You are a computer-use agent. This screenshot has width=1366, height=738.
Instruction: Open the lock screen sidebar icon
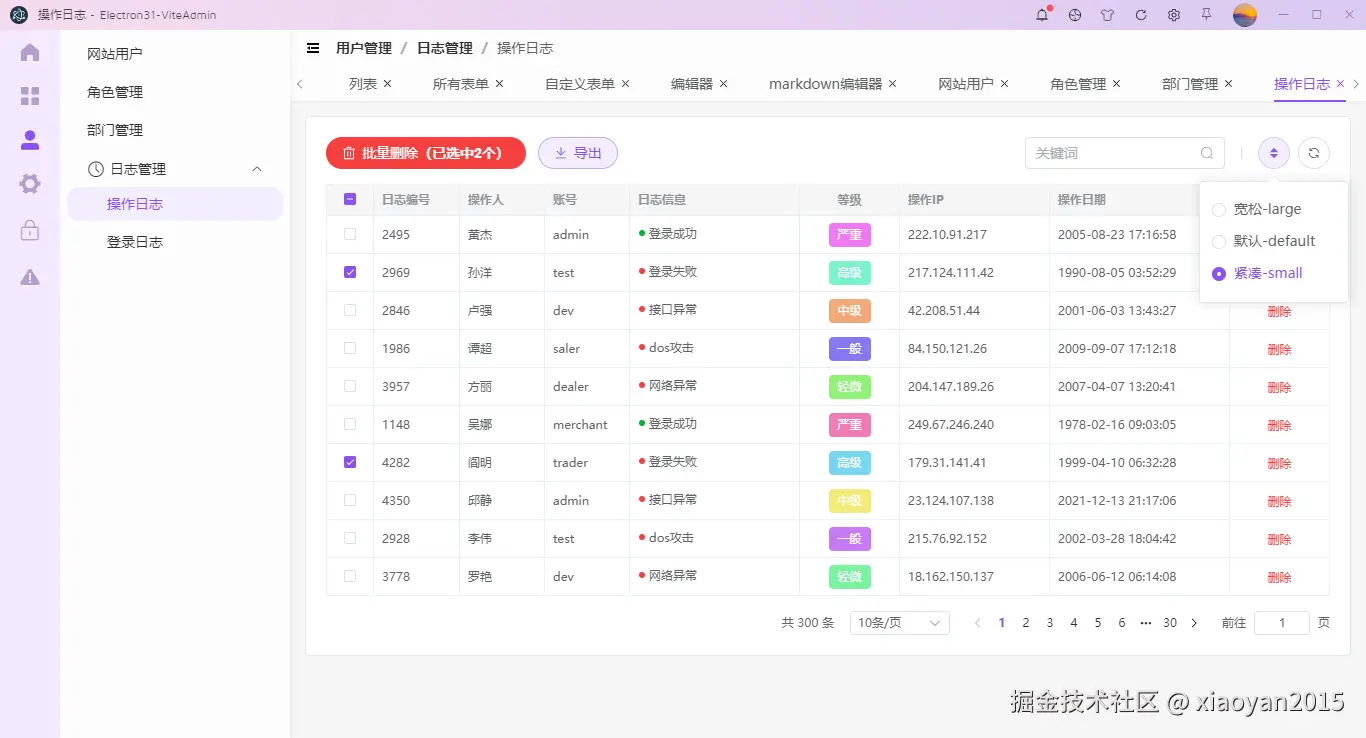(30, 231)
